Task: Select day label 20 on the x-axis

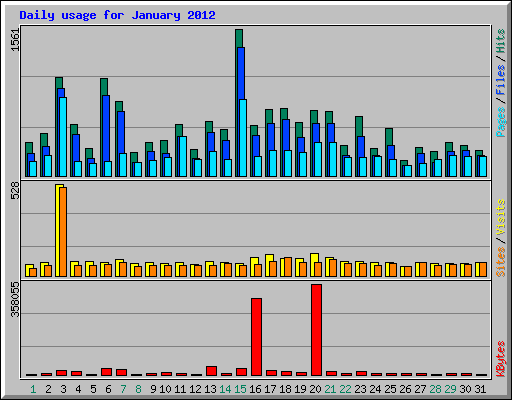Action: [x=315, y=389]
